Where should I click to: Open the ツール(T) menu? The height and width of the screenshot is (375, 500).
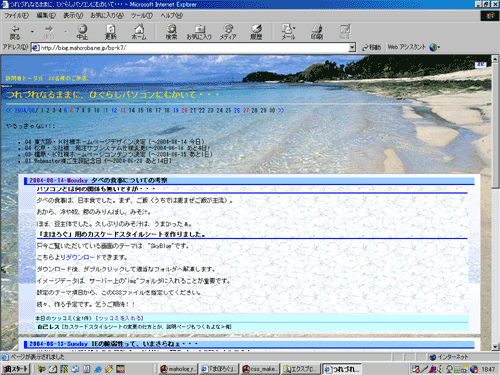coord(142,15)
